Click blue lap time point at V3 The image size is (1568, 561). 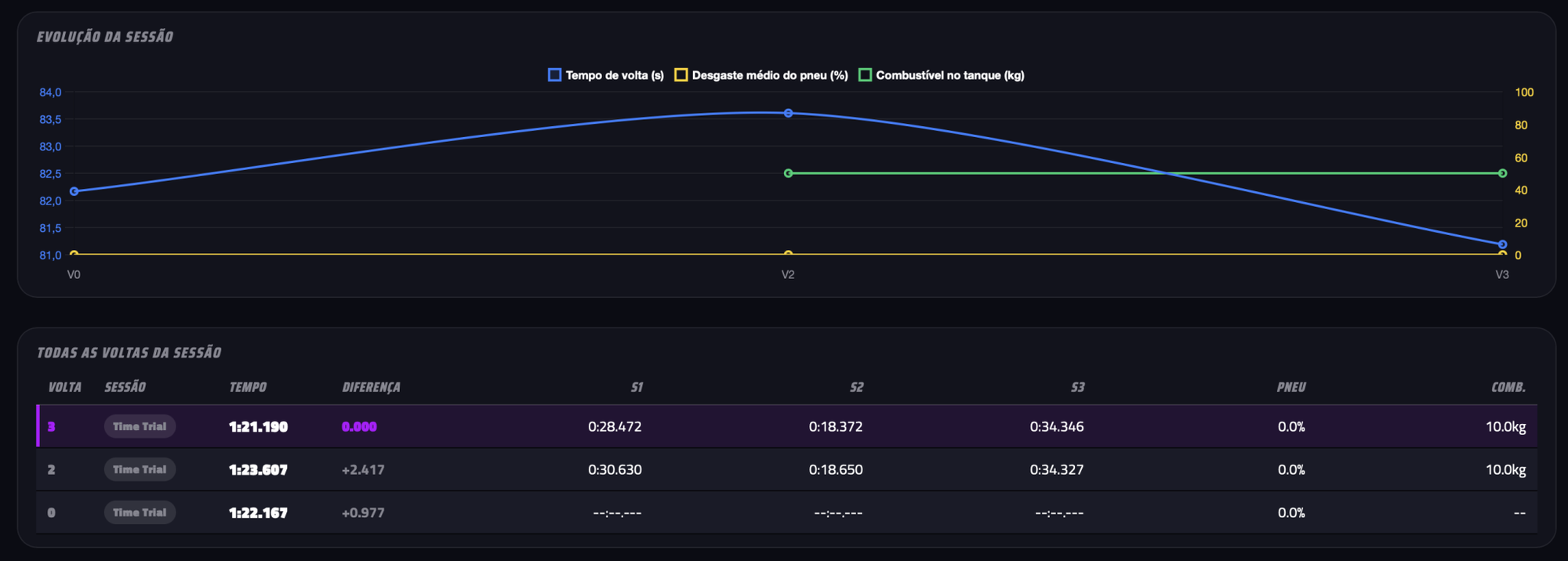[1502, 244]
